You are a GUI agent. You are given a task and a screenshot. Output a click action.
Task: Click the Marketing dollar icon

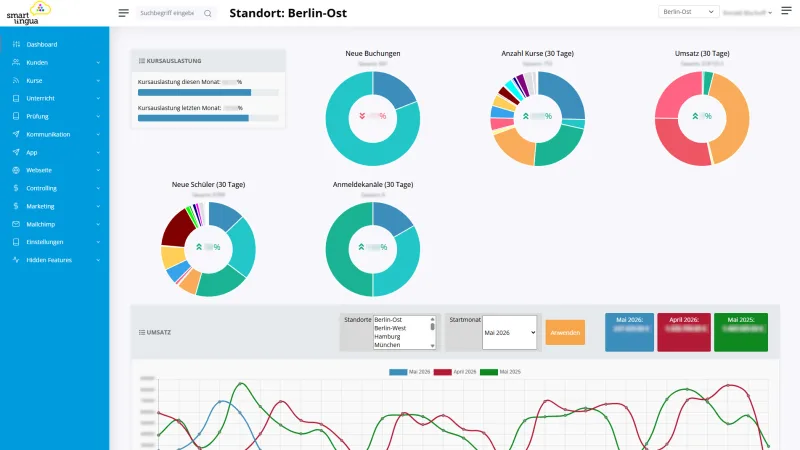click(x=16, y=206)
